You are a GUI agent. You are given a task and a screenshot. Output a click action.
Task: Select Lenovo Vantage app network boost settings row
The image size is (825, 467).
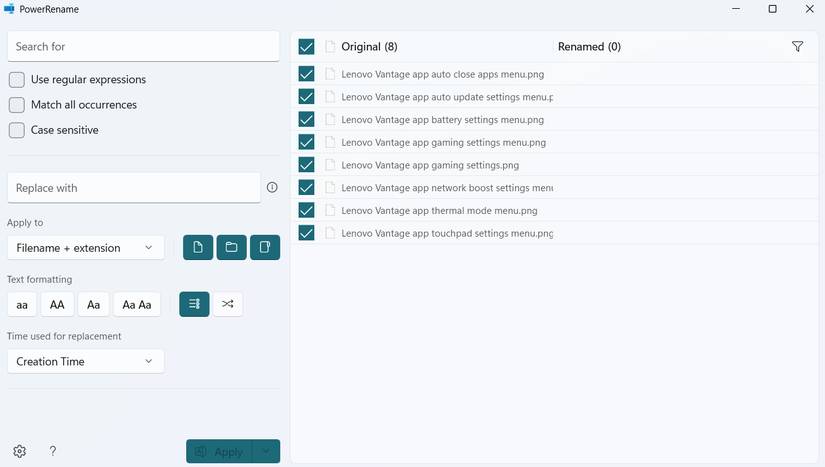447,188
